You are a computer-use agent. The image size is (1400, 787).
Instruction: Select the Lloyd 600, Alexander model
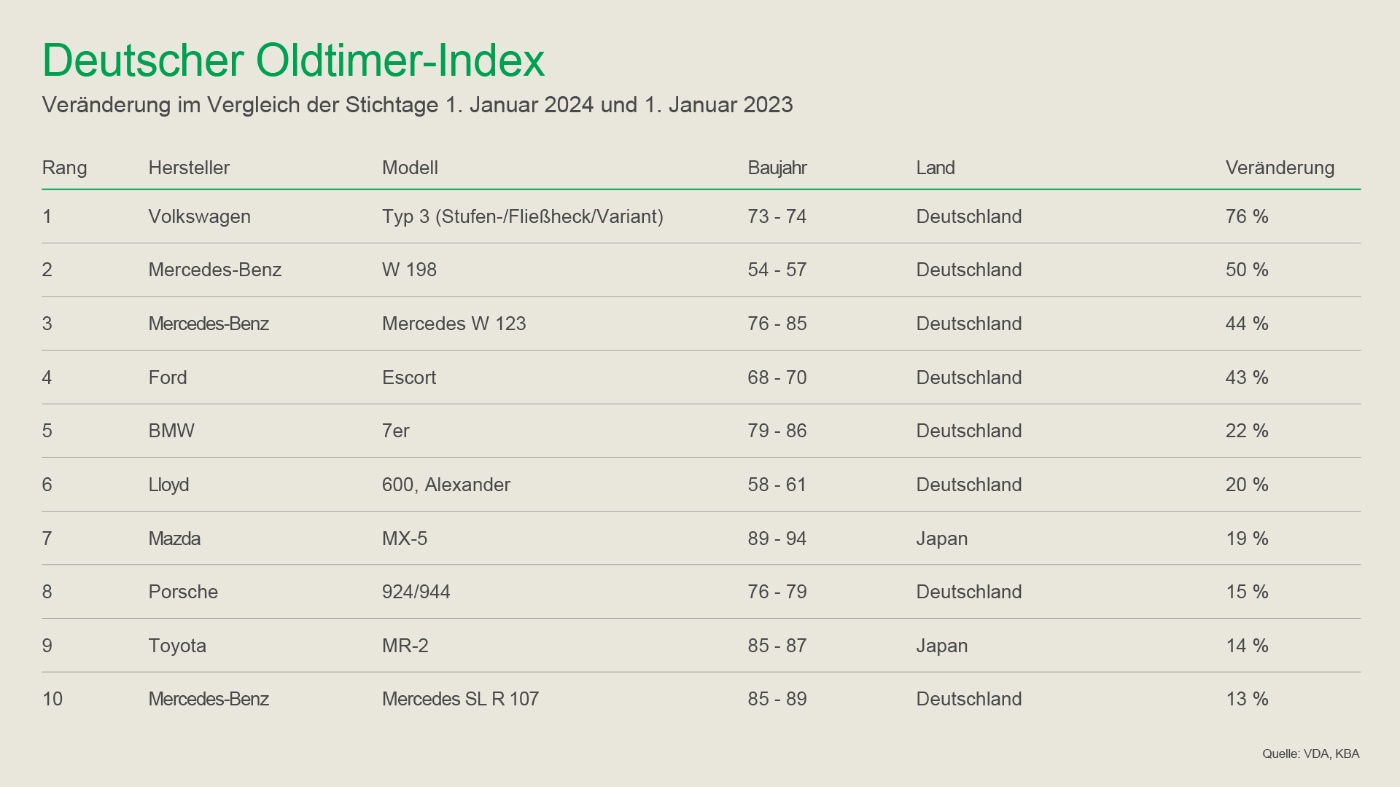(x=446, y=485)
